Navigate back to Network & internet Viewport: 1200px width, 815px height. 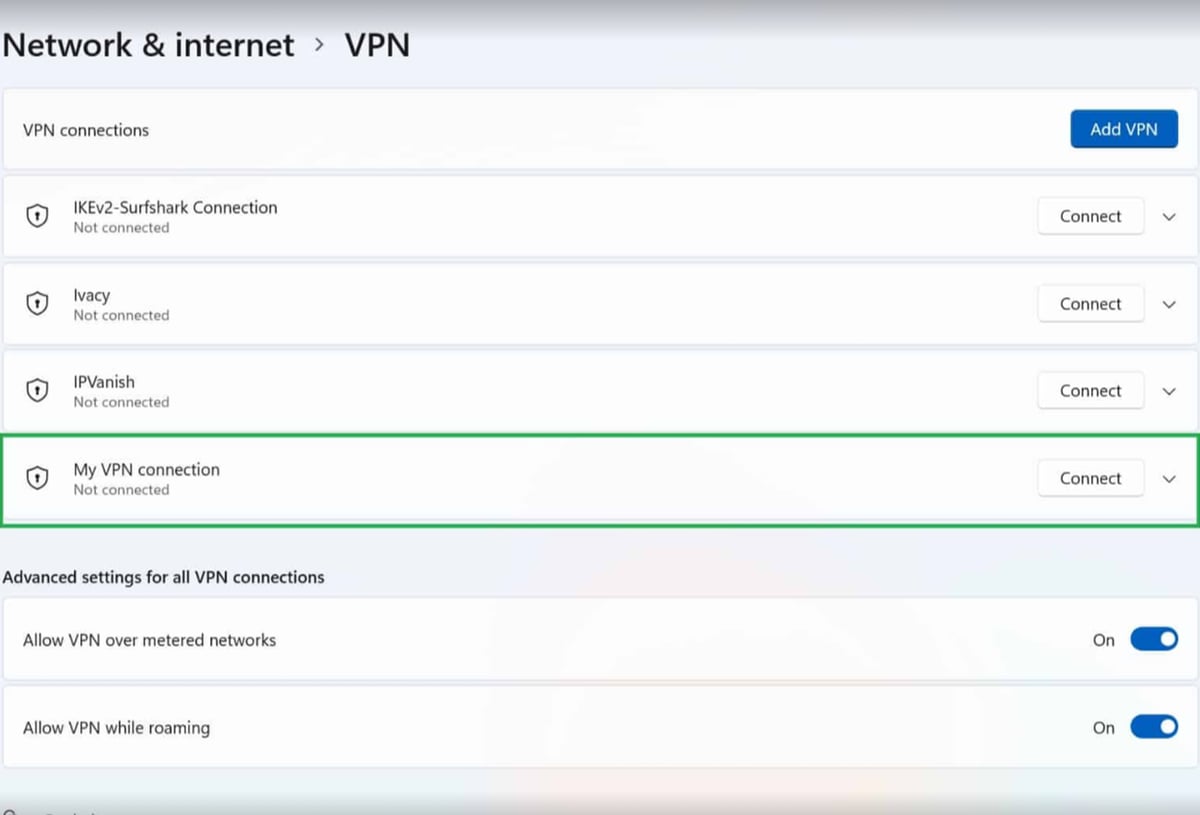click(x=148, y=44)
